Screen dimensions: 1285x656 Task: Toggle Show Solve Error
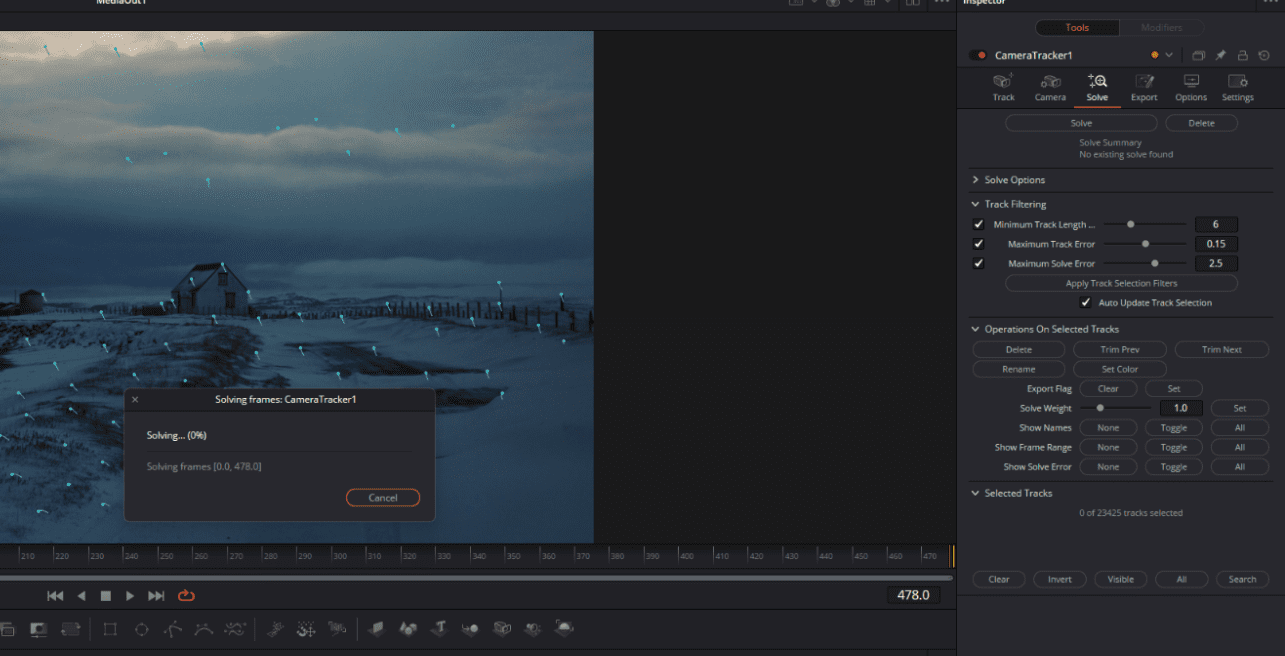[x=1174, y=467]
